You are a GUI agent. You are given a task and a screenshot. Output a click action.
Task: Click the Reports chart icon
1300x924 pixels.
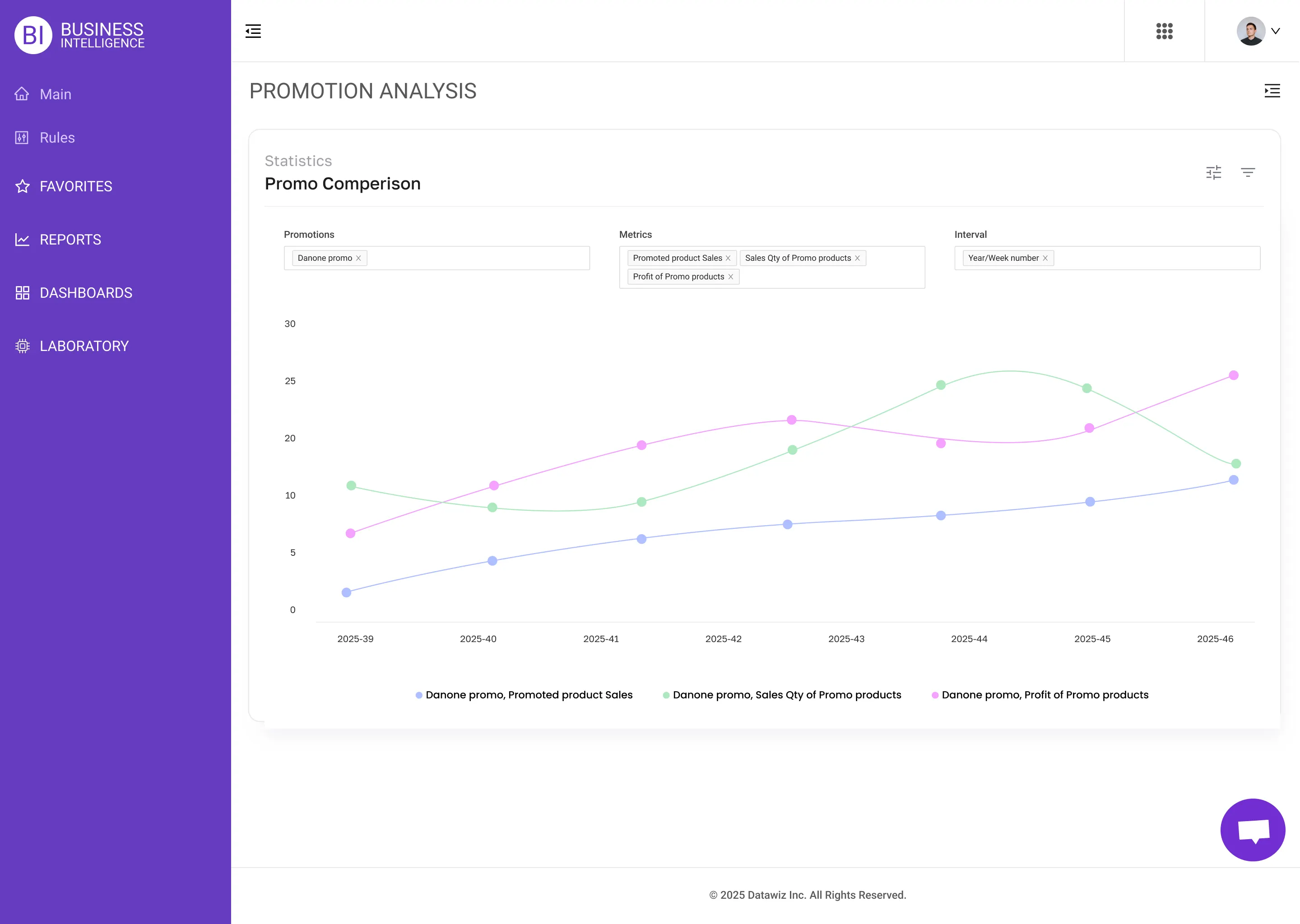tap(22, 240)
